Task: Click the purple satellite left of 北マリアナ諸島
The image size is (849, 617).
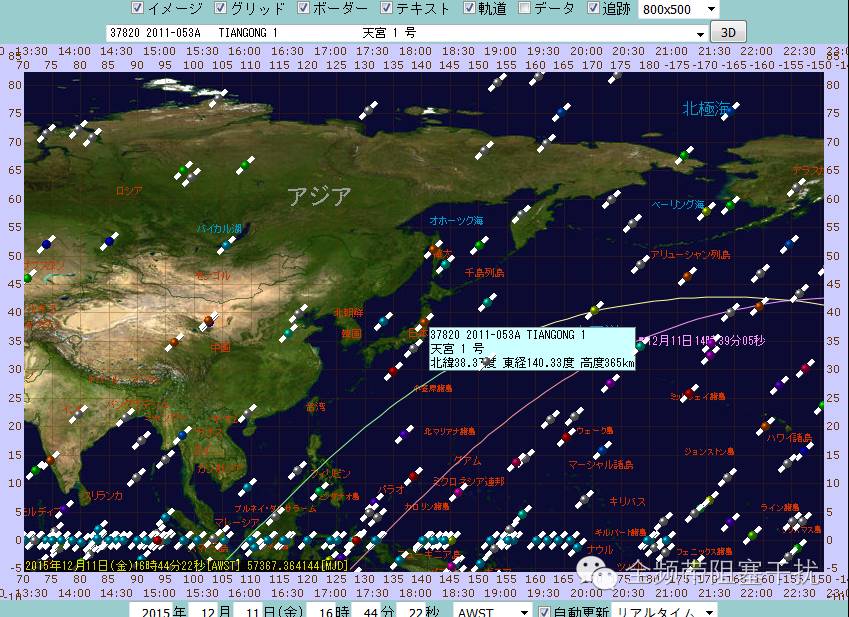Action: click(404, 434)
